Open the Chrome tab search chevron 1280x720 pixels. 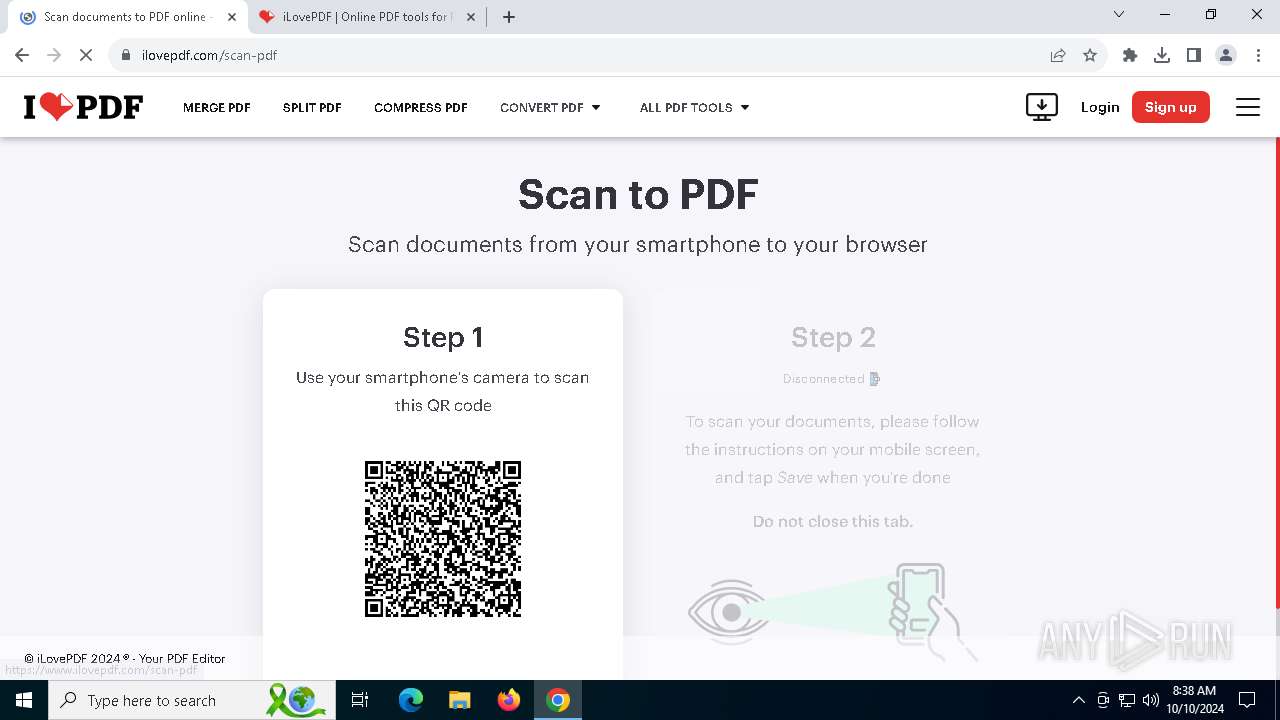(x=1119, y=15)
